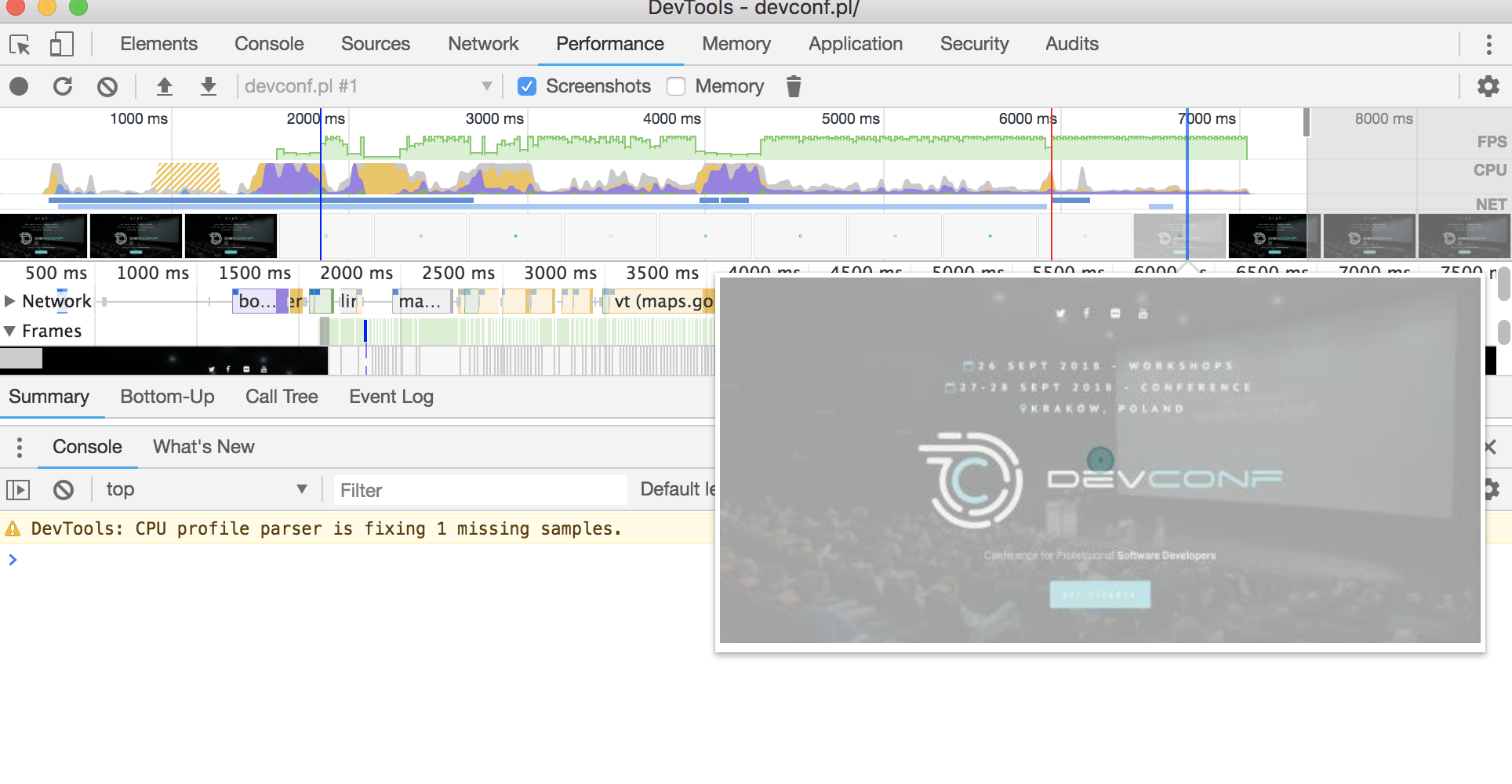Clear the performance recording

pos(107,86)
